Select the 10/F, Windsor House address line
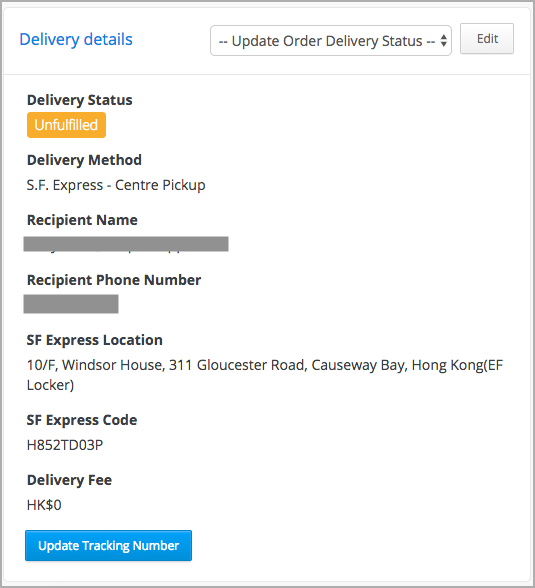Screen dimensions: 535x588 coord(265,365)
